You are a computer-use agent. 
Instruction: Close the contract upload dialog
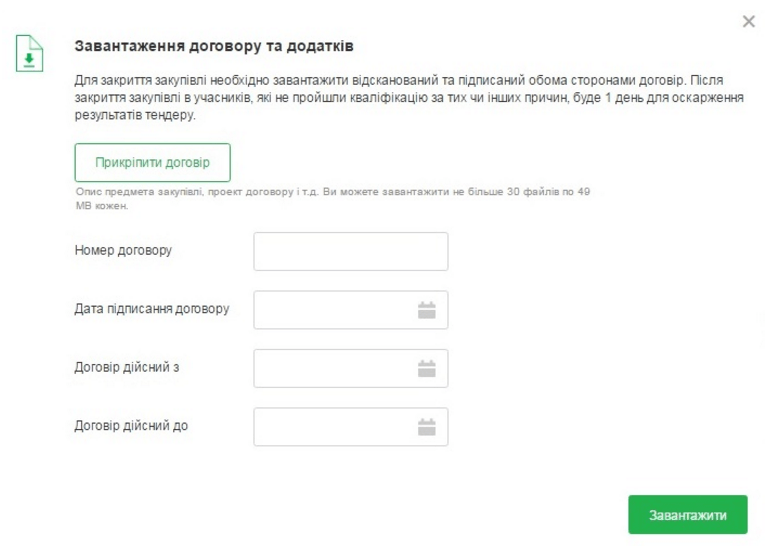click(x=748, y=21)
